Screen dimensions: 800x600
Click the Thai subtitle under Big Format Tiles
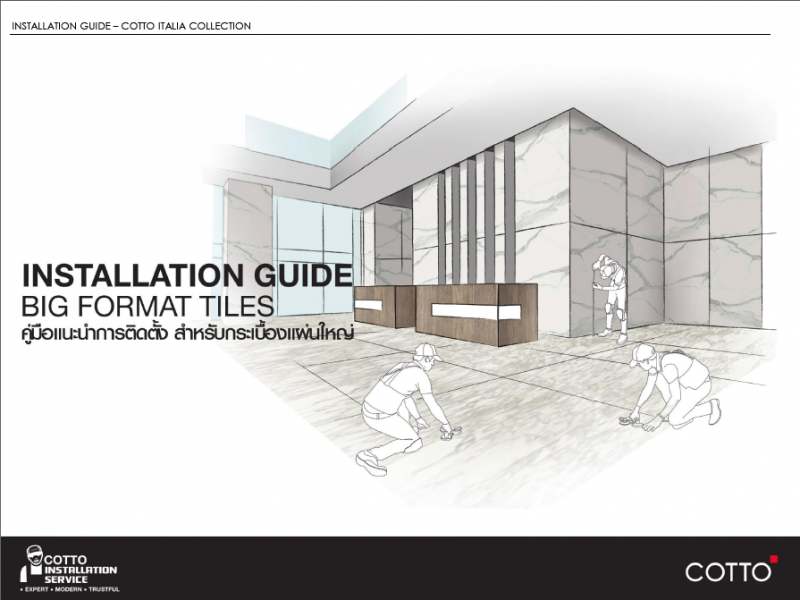point(188,333)
